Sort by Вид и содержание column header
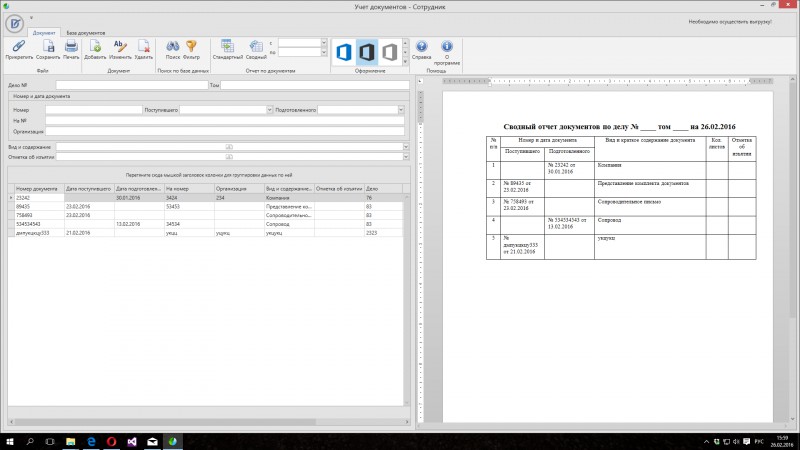Viewport: 800px width, 450px height. (x=289, y=189)
